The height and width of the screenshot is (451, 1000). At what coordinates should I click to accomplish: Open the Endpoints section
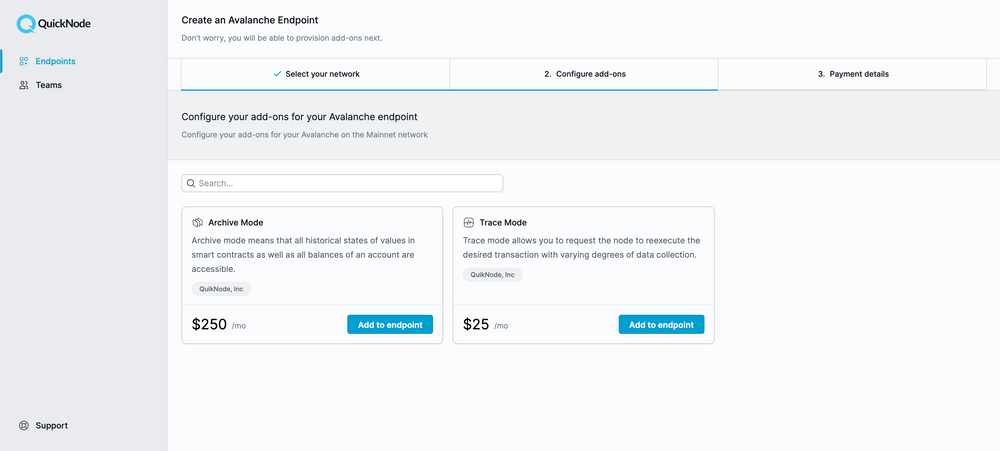point(55,61)
